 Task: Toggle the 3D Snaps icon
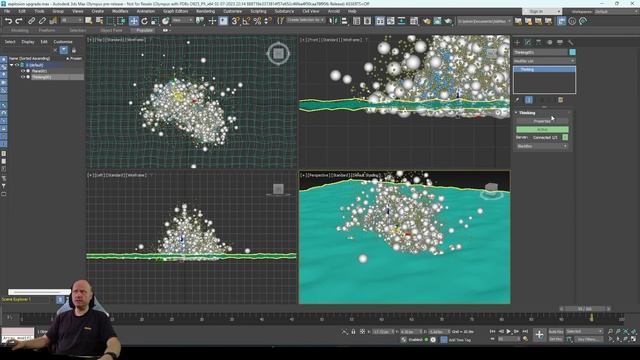click(x=236, y=21)
